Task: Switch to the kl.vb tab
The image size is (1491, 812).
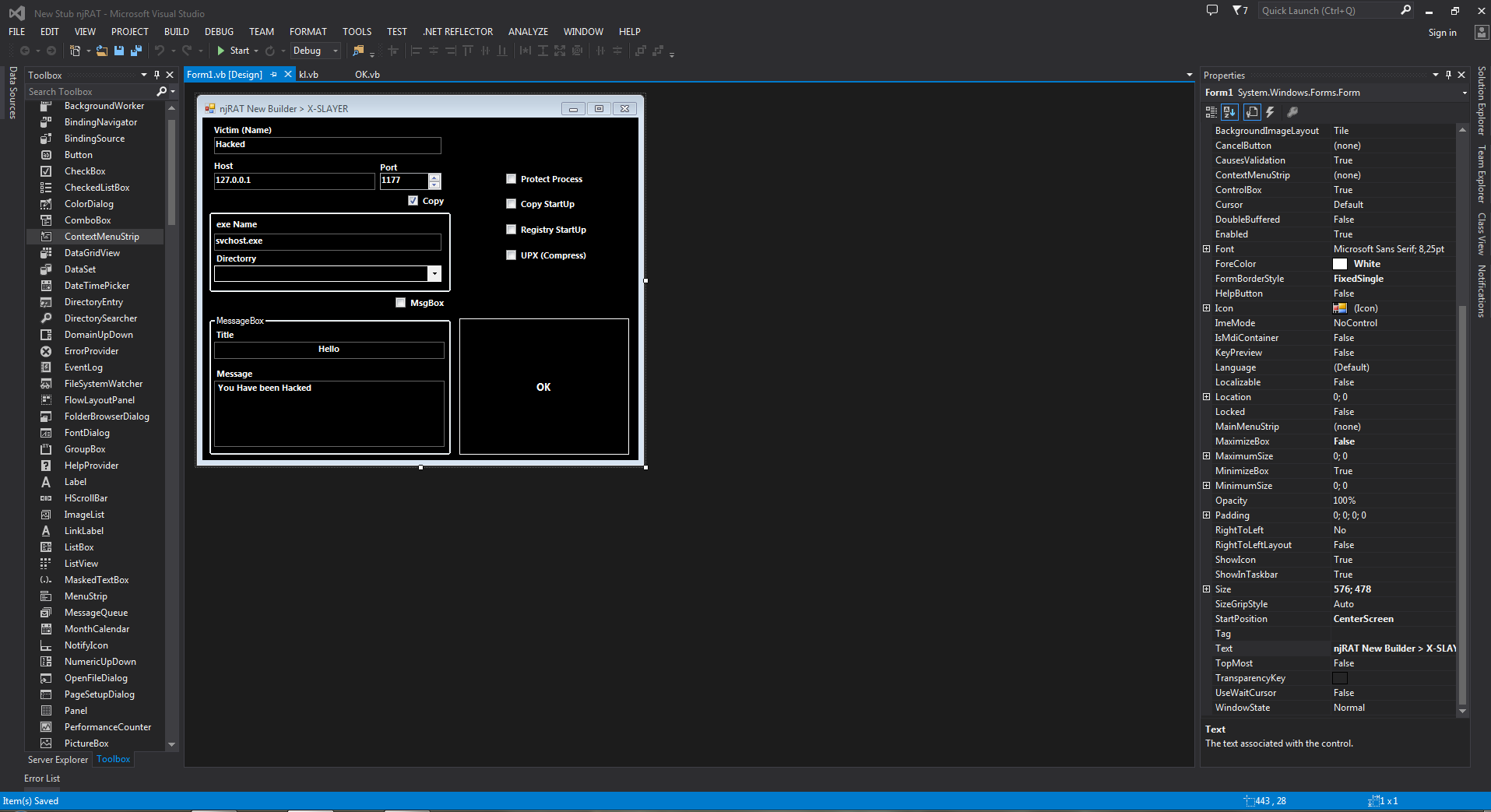Action: [309, 75]
